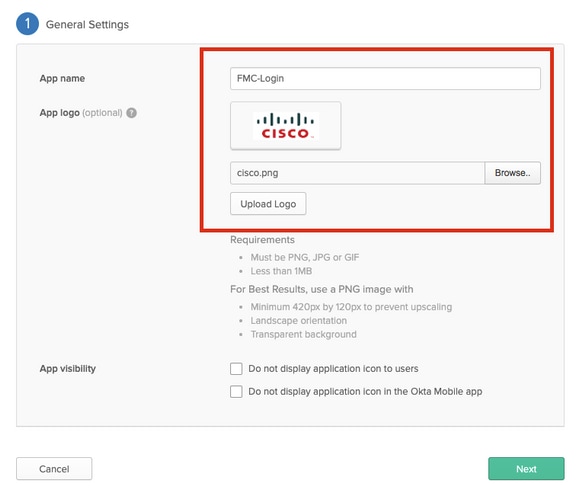Click the General Settings heading
The width and height of the screenshot is (585, 494).
coord(87,25)
